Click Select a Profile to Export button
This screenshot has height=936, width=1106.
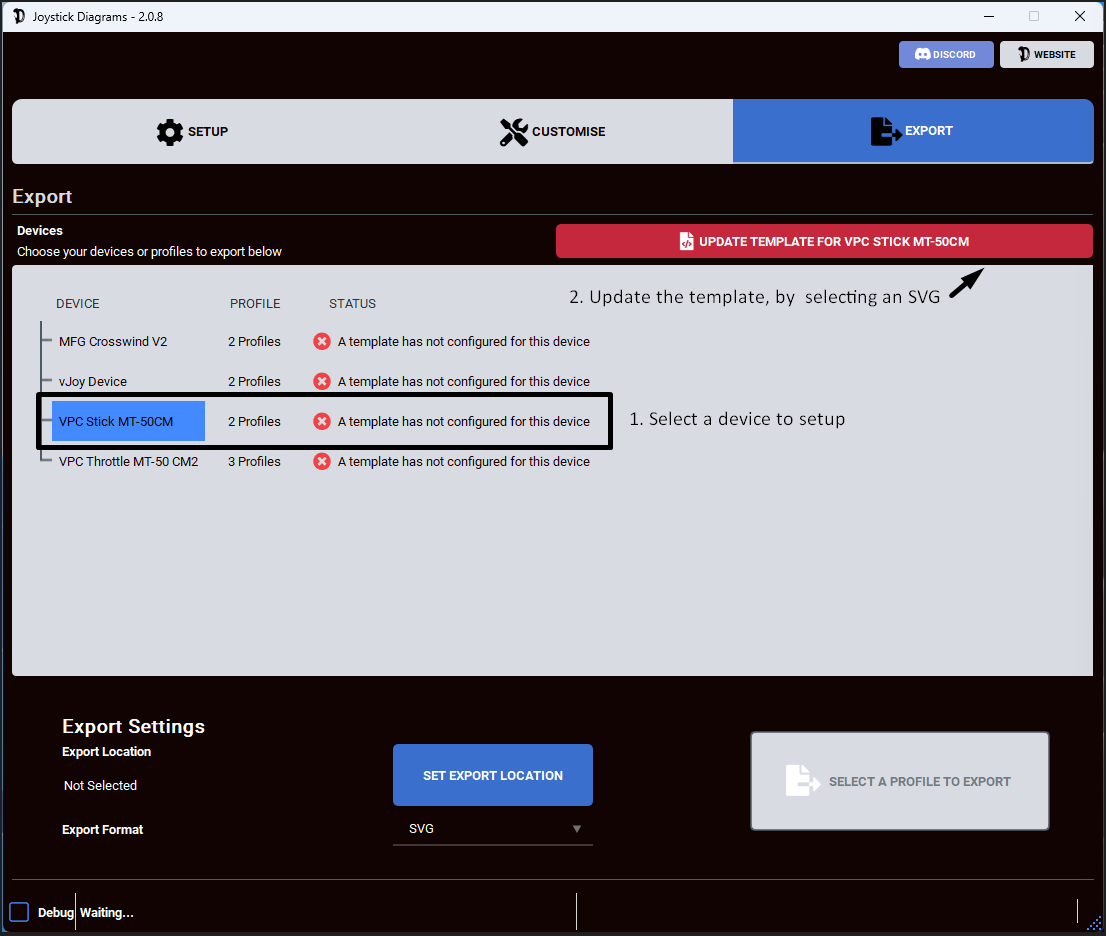click(x=899, y=781)
